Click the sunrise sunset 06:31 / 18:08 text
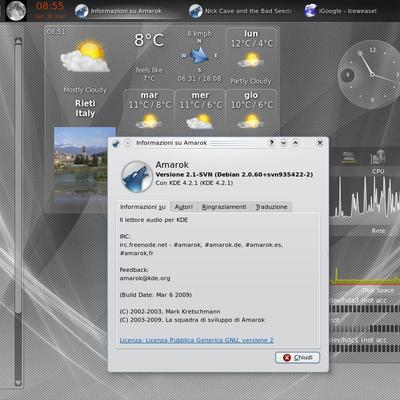Viewport: 400px width, 400px height. click(x=199, y=79)
